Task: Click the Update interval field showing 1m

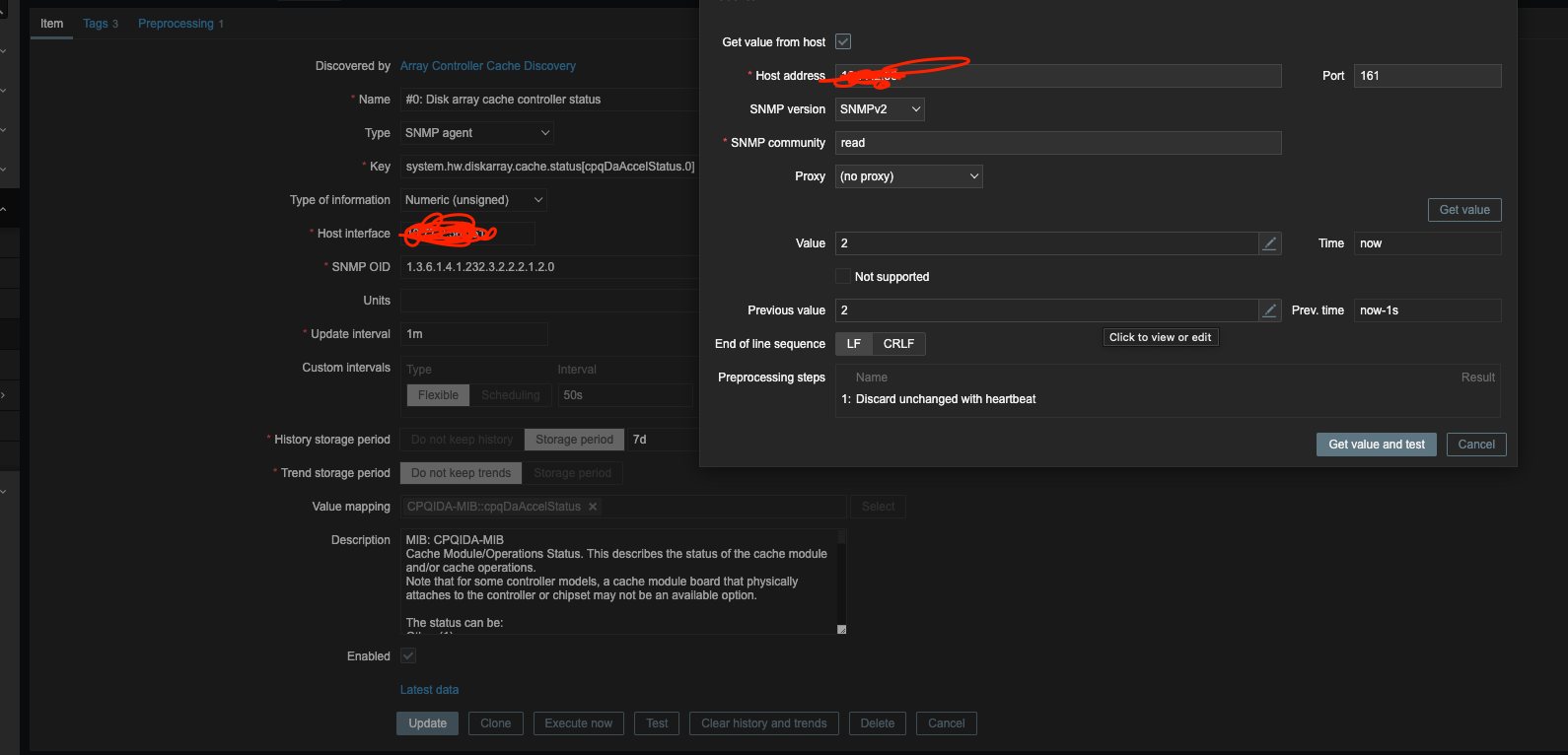Action: (474, 334)
